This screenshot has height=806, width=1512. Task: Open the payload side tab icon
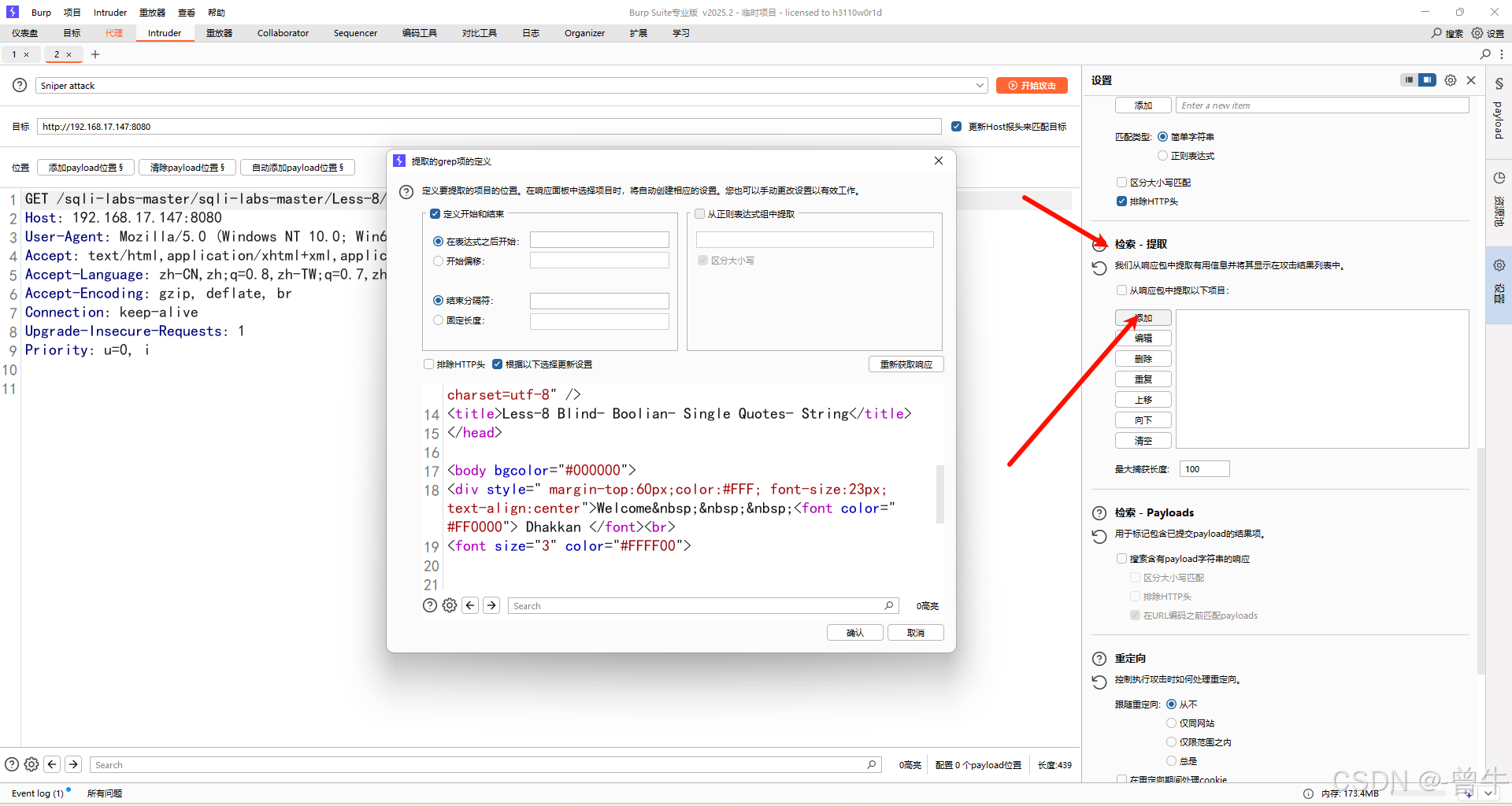pos(1499,83)
